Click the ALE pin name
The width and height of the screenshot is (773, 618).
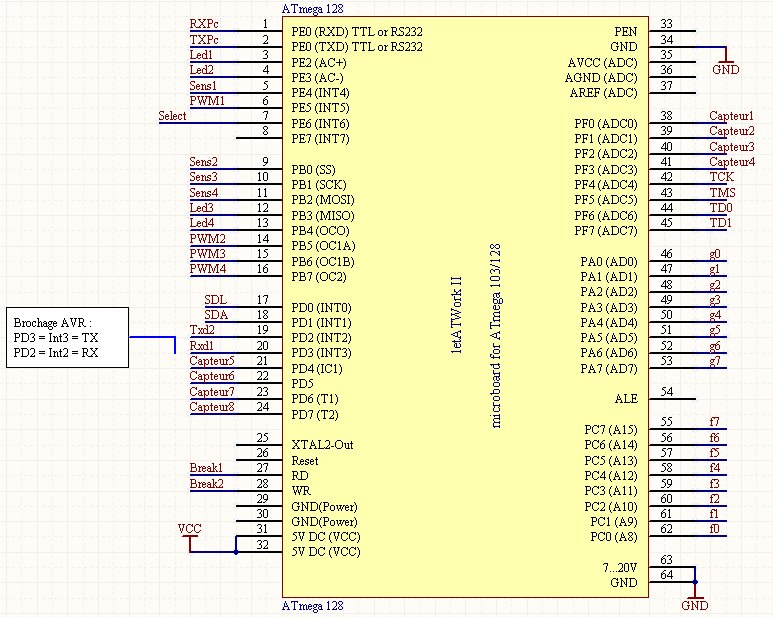tap(625, 399)
